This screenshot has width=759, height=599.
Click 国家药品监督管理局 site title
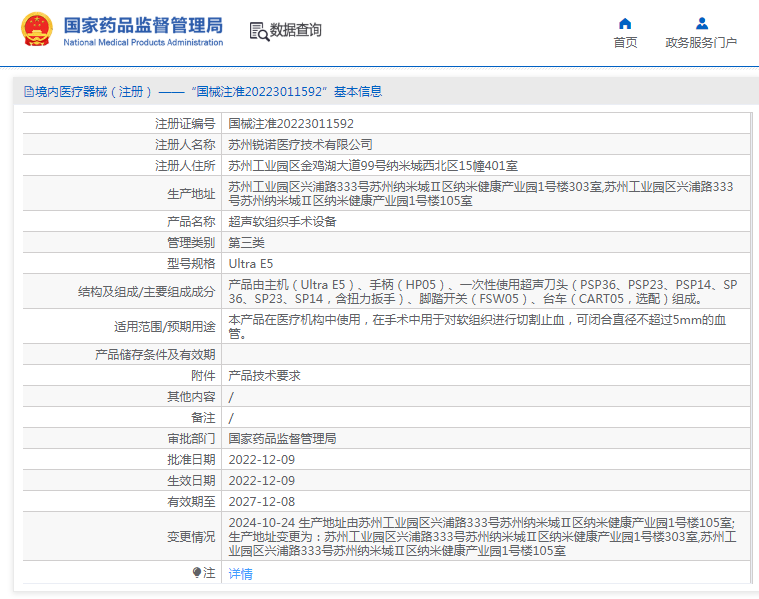click(x=143, y=25)
